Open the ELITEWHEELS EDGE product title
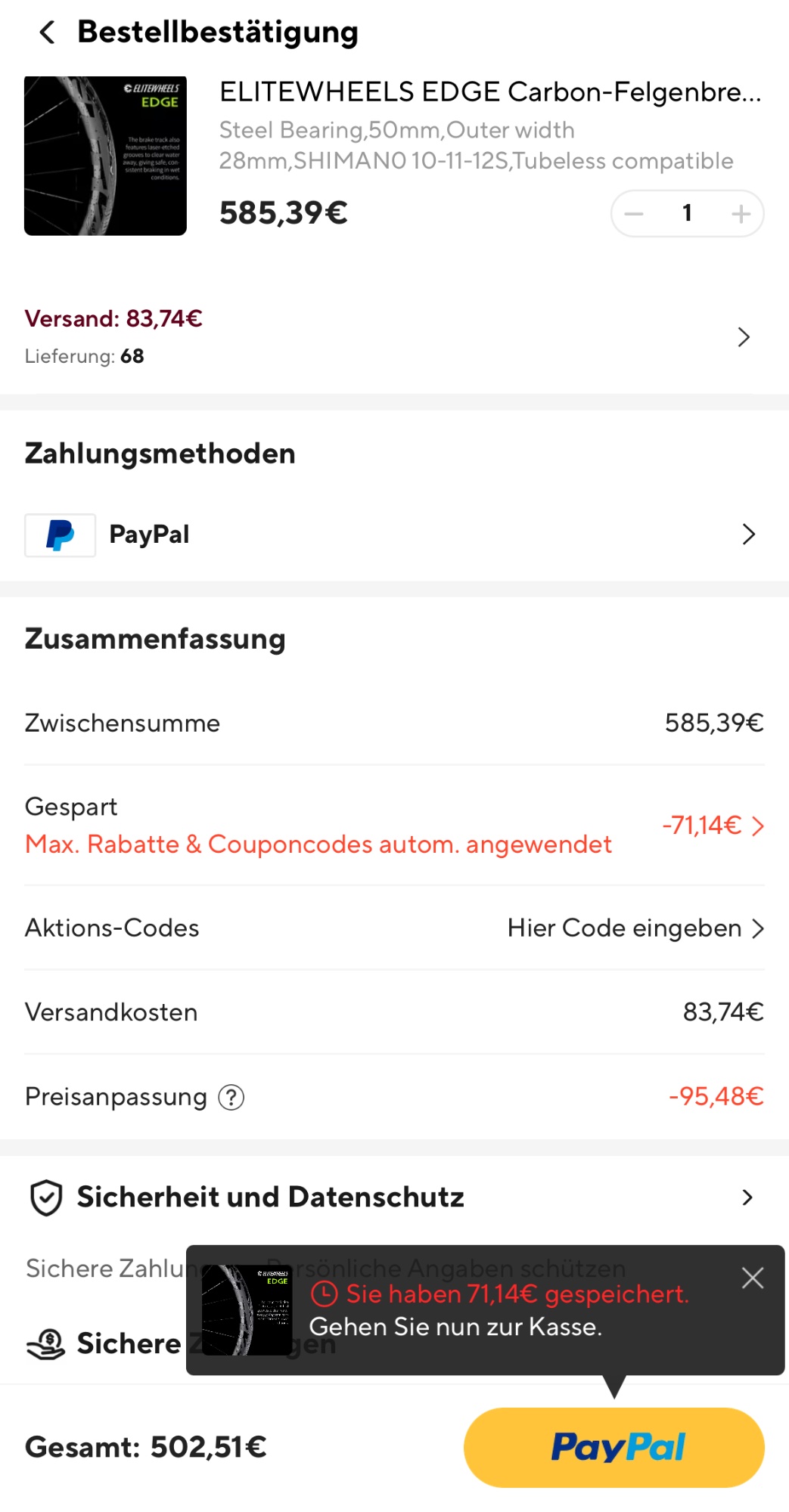The image size is (789, 1512). pyautogui.click(x=489, y=92)
